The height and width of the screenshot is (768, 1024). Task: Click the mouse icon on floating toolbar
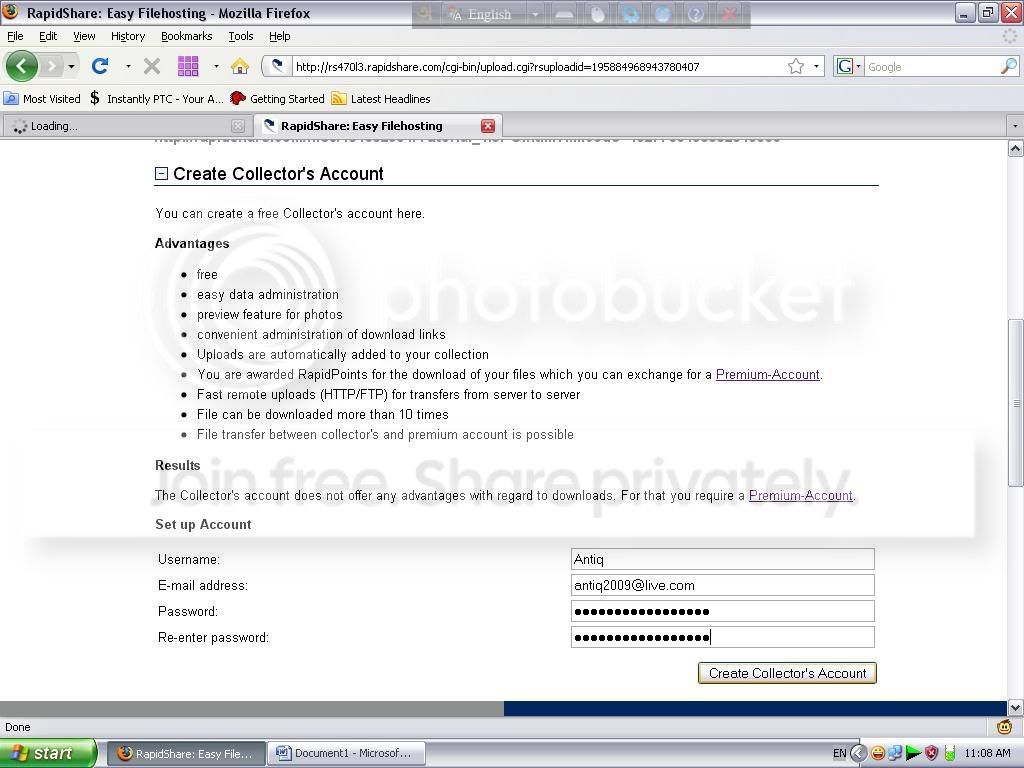click(598, 14)
